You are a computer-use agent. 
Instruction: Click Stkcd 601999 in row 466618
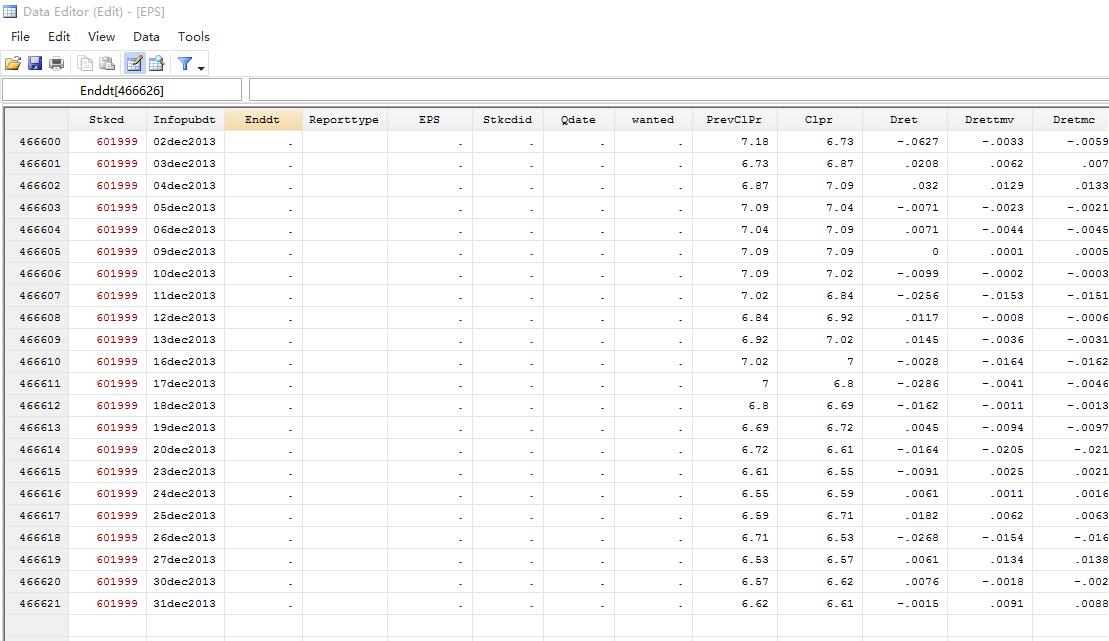(108, 538)
